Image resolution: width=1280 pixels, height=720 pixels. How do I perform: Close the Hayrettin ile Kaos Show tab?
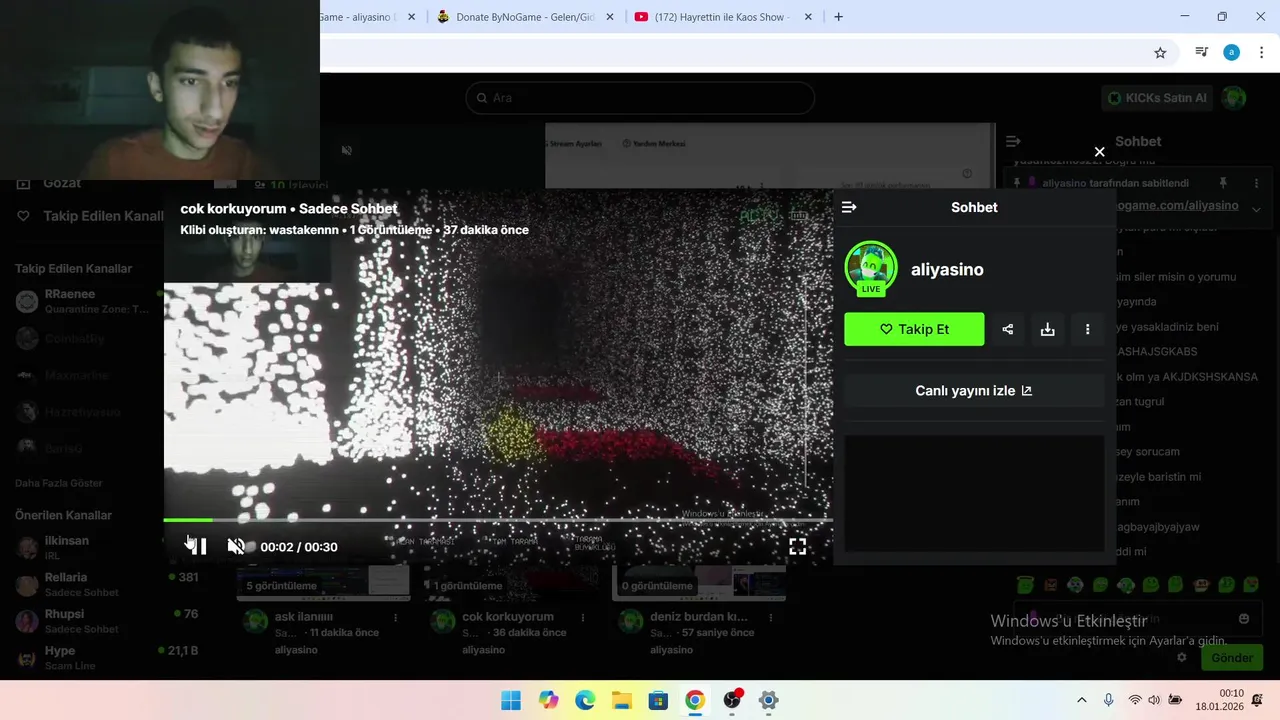pos(808,17)
